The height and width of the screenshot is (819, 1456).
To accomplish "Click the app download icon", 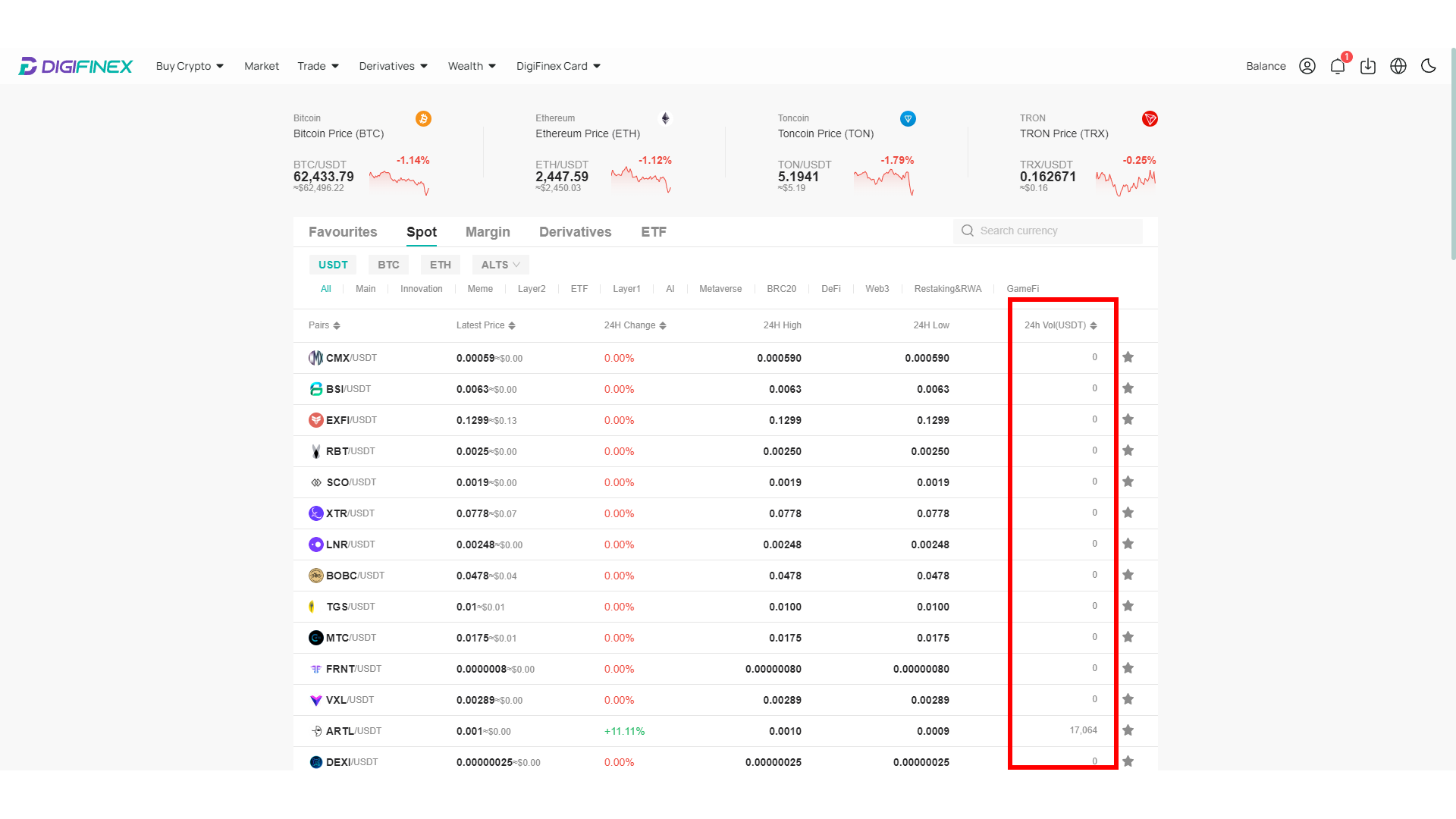I will tap(1368, 66).
